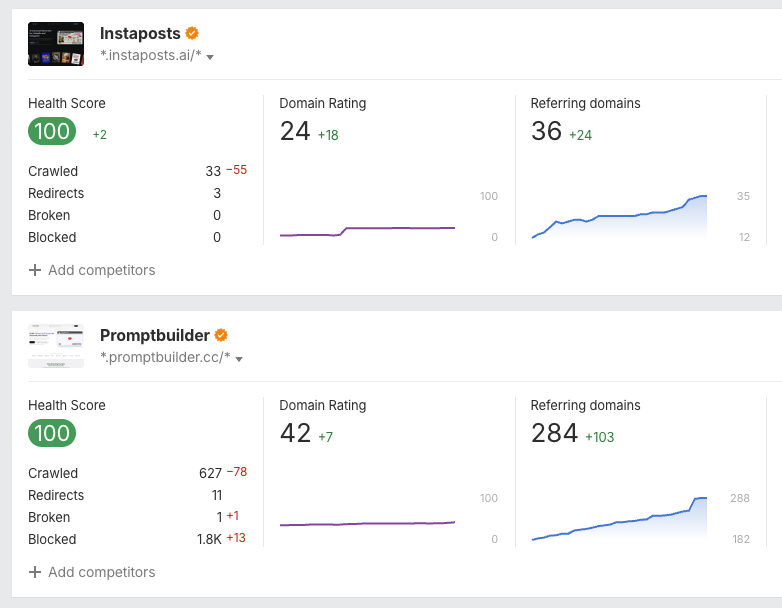This screenshot has width=782, height=608.
Task: Open the Promptbuilder project thumbnail
Action: [x=56, y=346]
